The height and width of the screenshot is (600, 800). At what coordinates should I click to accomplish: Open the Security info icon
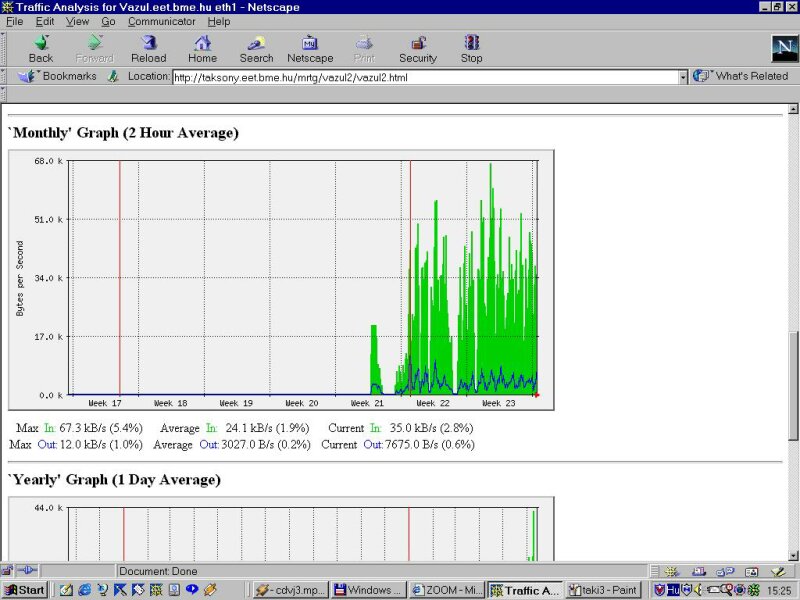418,48
